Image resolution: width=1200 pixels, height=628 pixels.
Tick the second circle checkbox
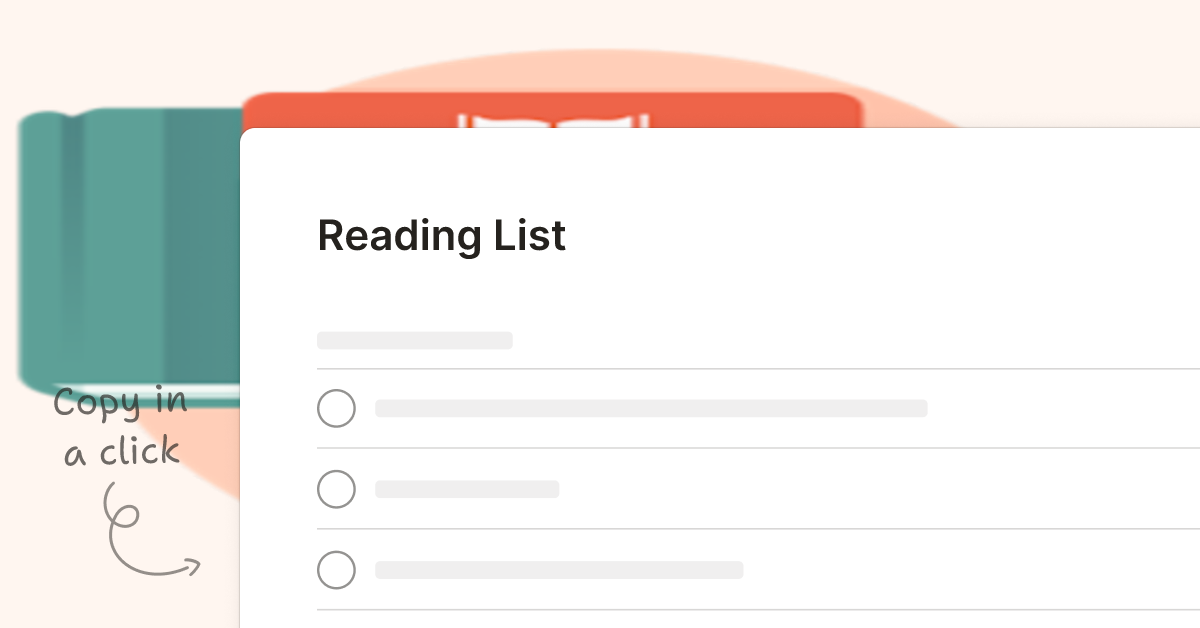pyautogui.click(x=336, y=489)
